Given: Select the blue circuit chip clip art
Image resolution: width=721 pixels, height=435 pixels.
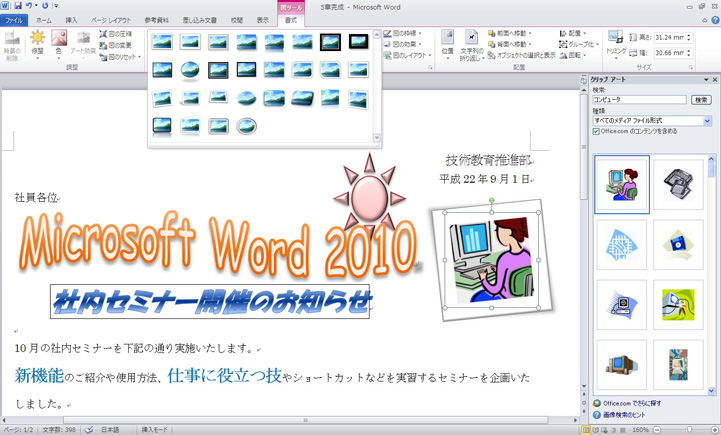Looking at the screenshot, I should click(622, 244).
